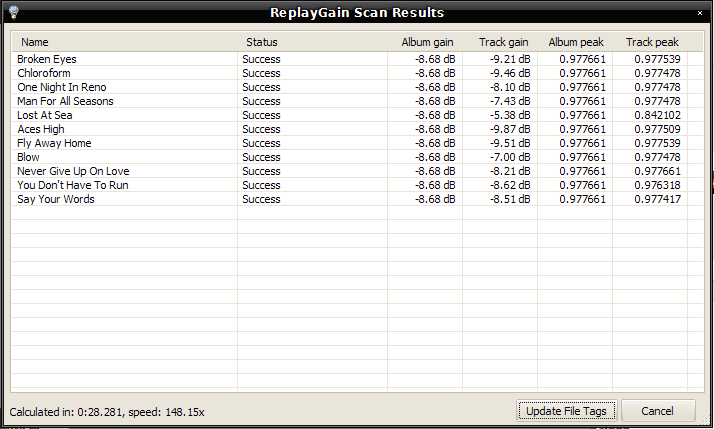Click album peak value for Blow row
The width and height of the screenshot is (714, 429).
tap(582, 157)
